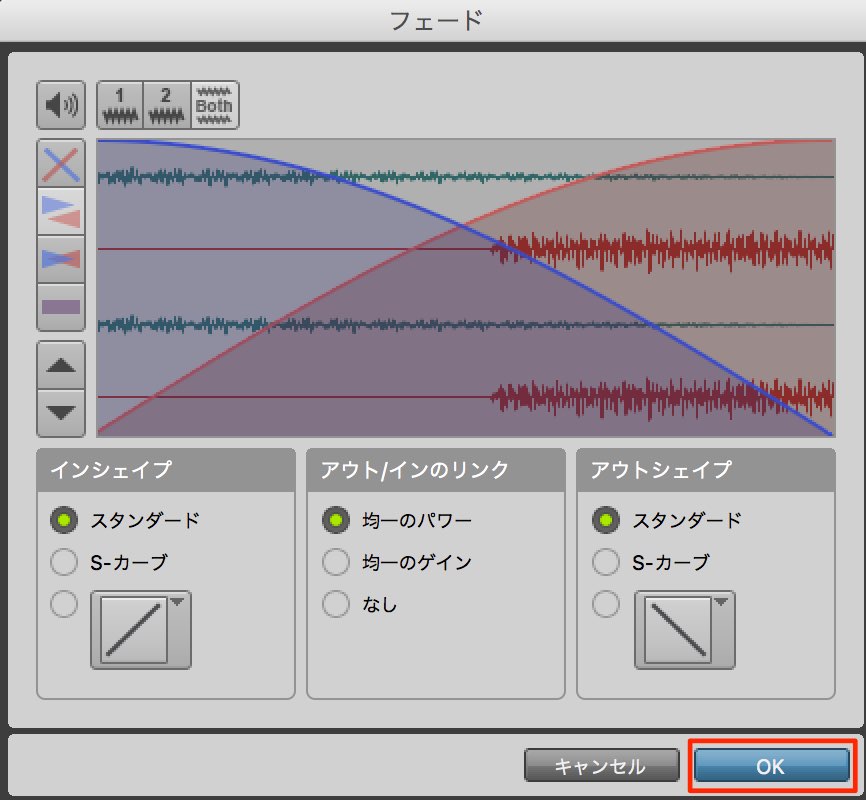Click the インシェイプ panel header
866x800 pixels.
pos(166,470)
